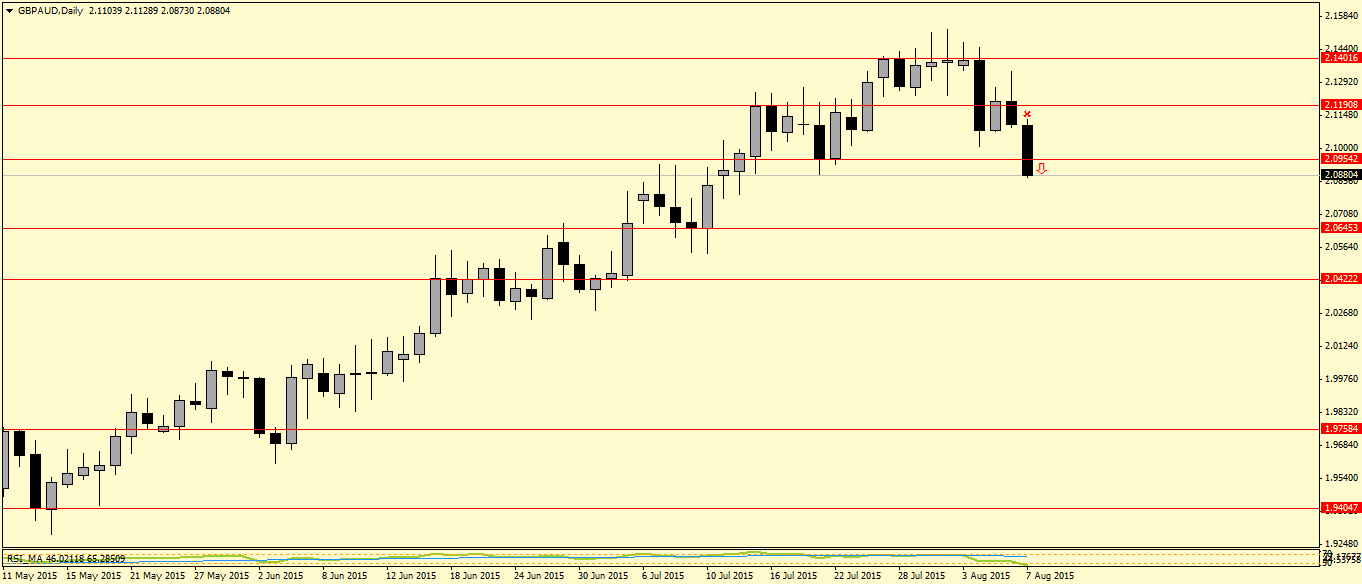Click the 21 May 2015 date label
Viewport: 1362px width, 584px height.
point(158,576)
